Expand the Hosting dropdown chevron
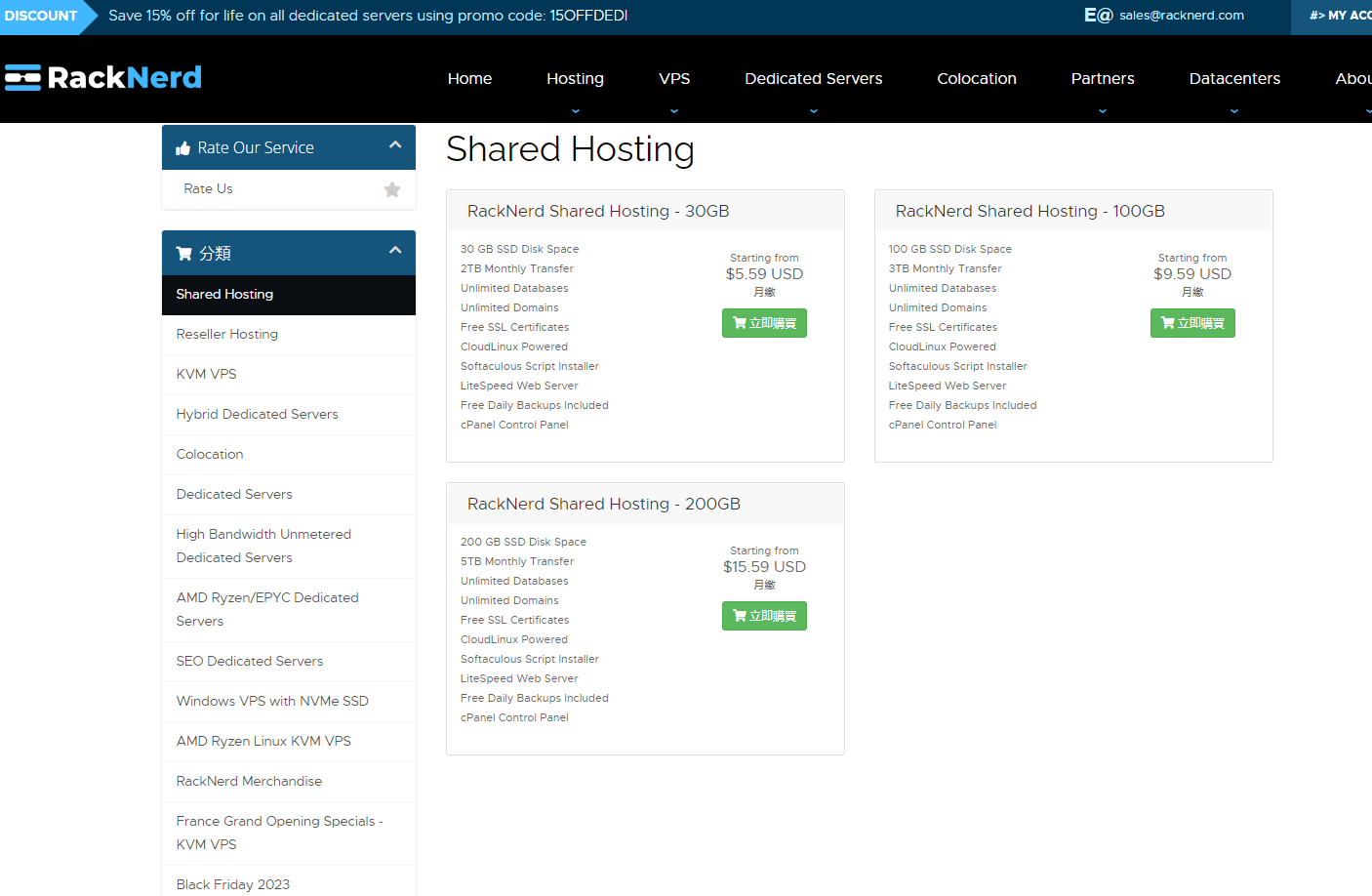This screenshot has width=1372, height=896. 575,111
